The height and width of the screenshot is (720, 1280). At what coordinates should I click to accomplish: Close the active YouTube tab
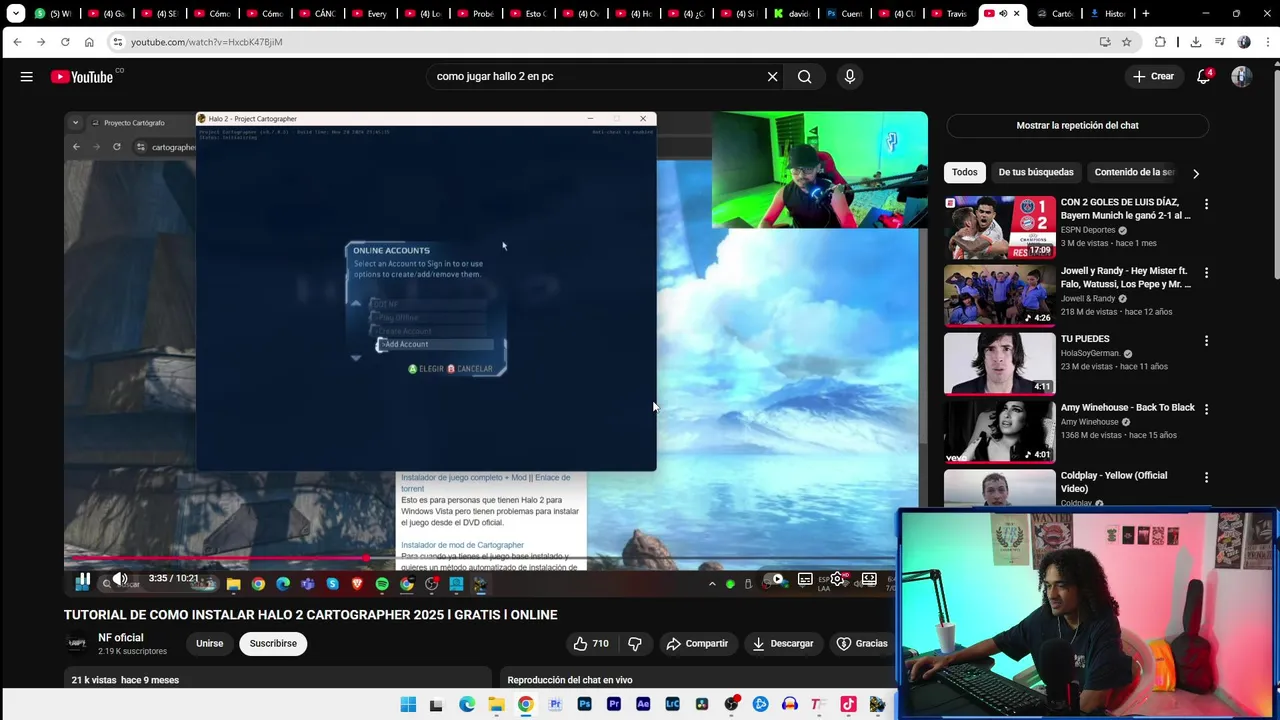(x=1017, y=14)
